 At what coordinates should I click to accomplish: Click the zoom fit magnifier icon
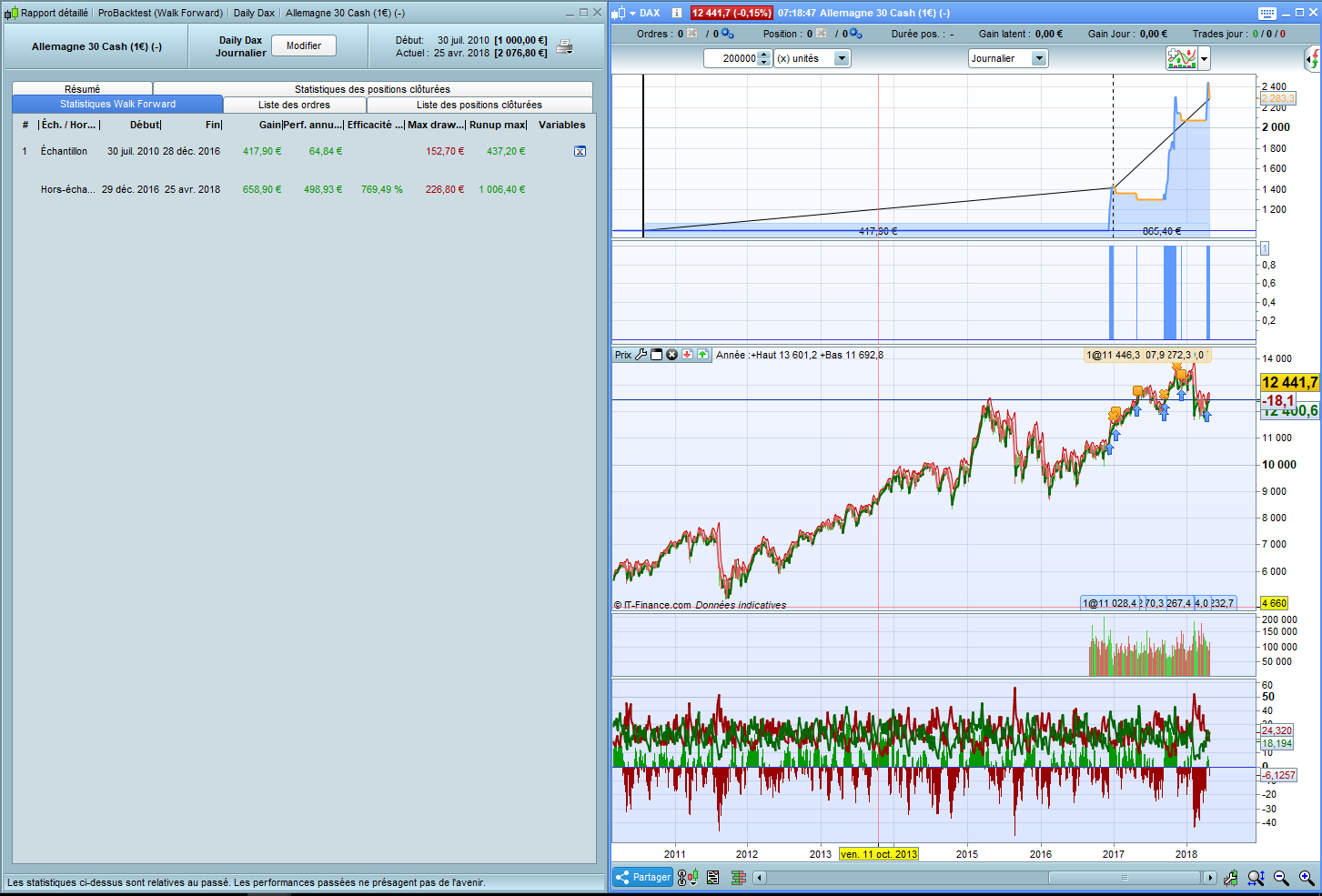coord(1256,878)
